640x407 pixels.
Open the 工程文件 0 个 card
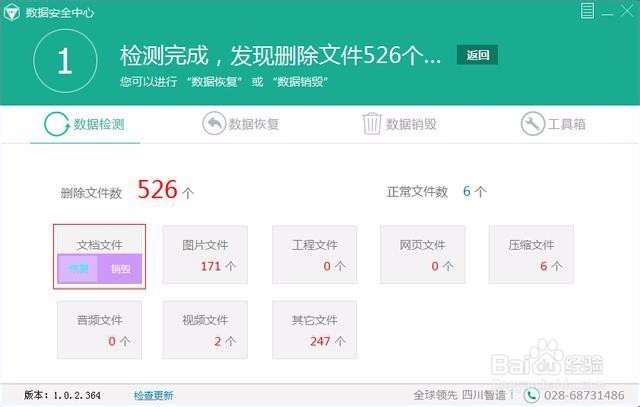point(314,254)
